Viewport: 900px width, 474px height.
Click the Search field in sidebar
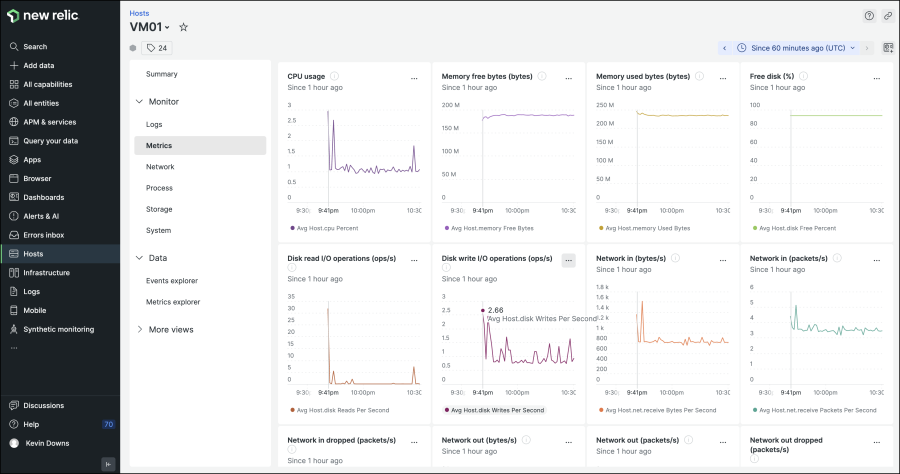pos(35,47)
